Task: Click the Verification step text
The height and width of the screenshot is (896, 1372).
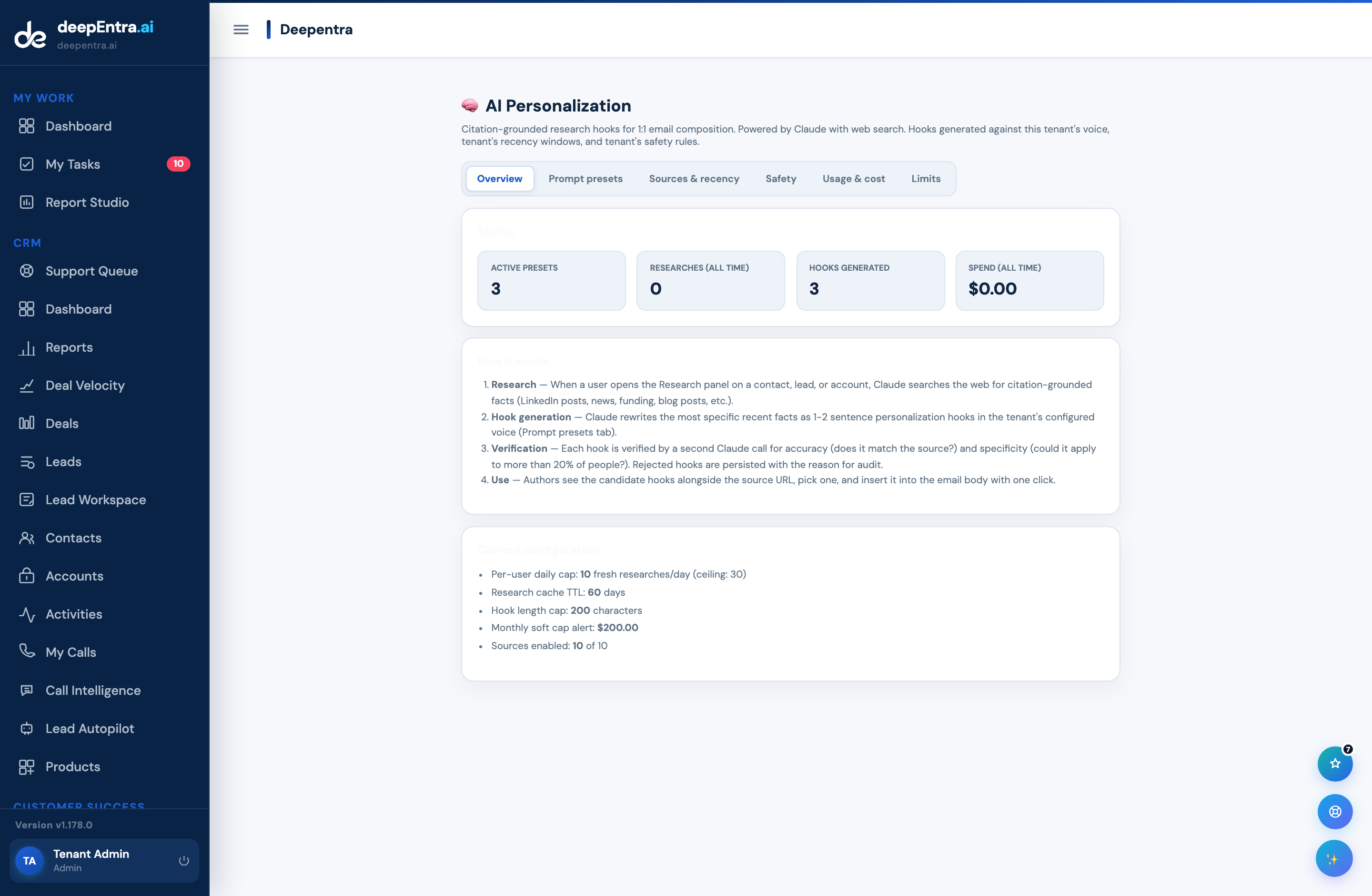Action: (793, 456)
